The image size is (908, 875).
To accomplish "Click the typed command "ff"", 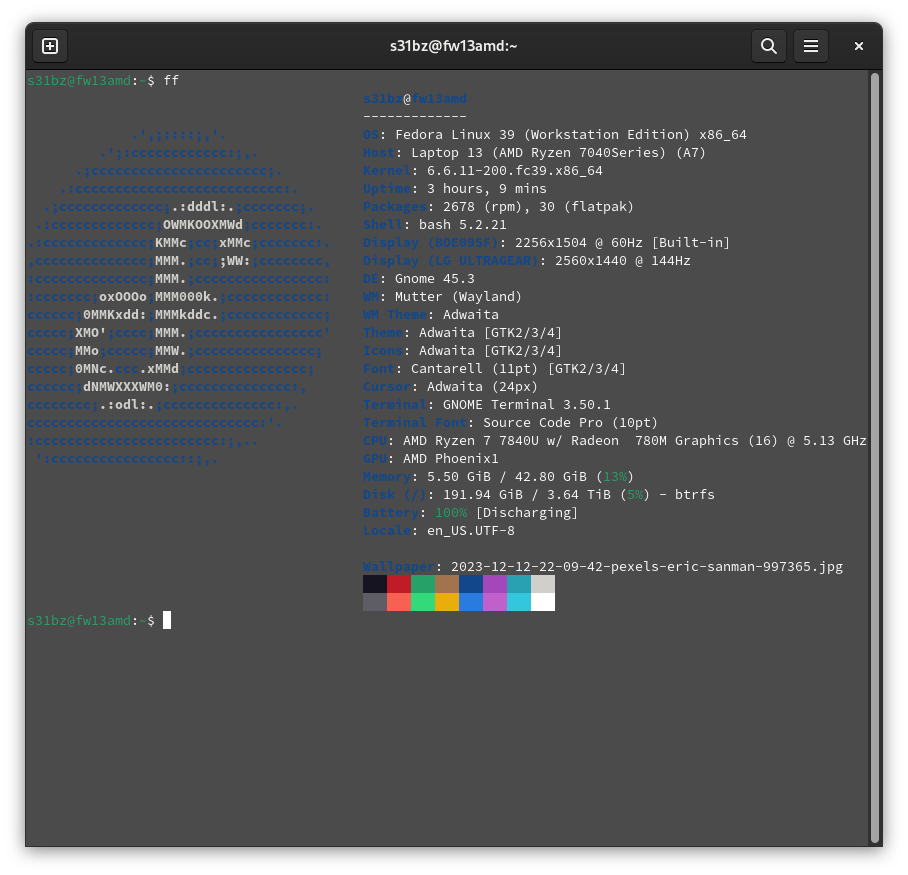I will coord(171,80).
